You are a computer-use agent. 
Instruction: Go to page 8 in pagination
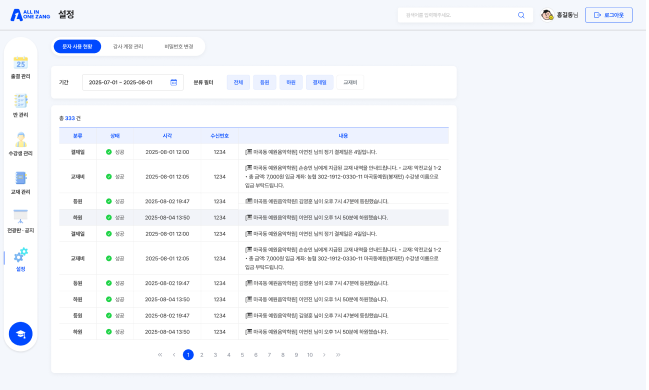pos(283,355)
